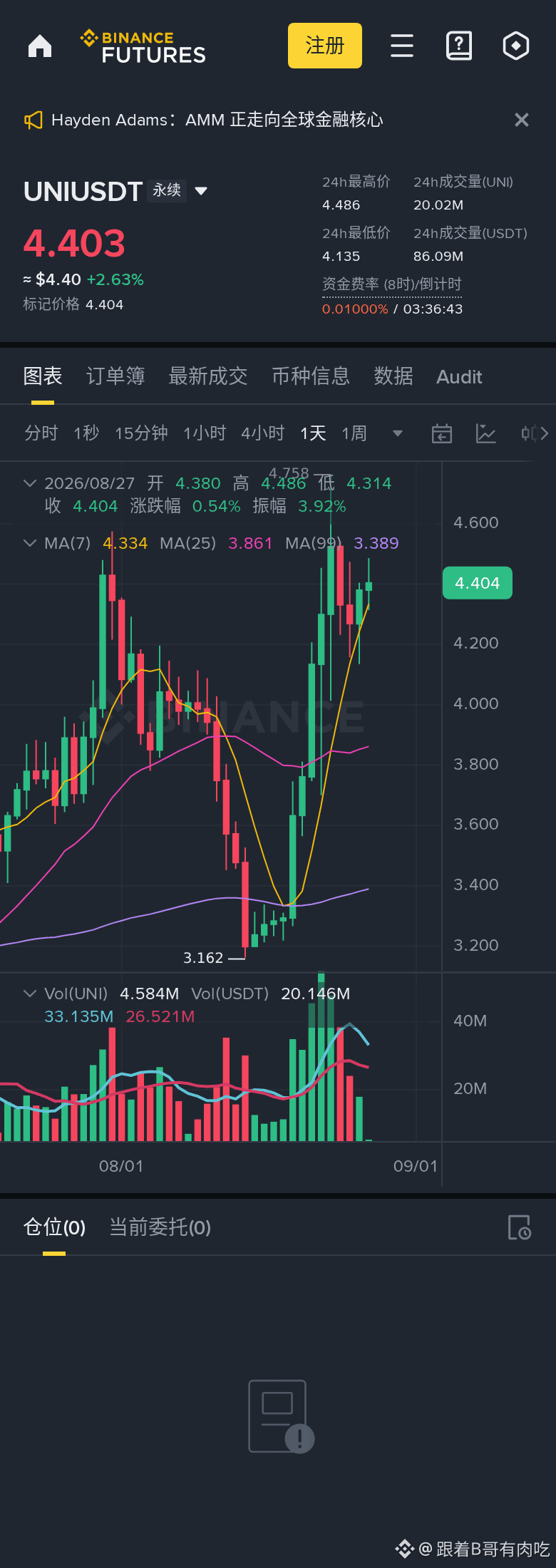The height and width of the screenshot is (1568, 556).
Task: Open the help guide book icon
Action: coord(459,46)
